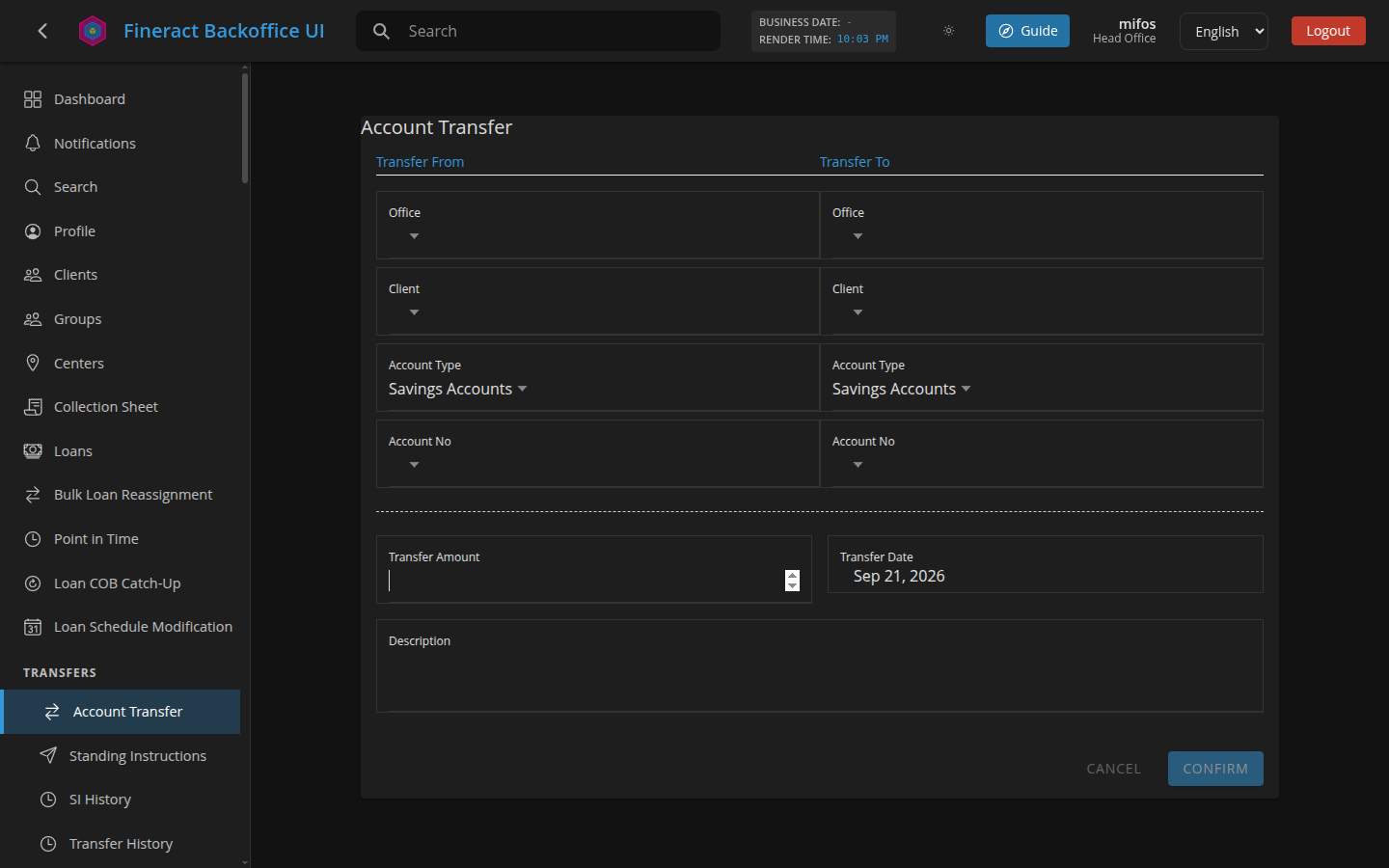This screenshot has height=868, width=1389.
Task: Open Centers in the sidebar
Action: click(x=121, y=363)
